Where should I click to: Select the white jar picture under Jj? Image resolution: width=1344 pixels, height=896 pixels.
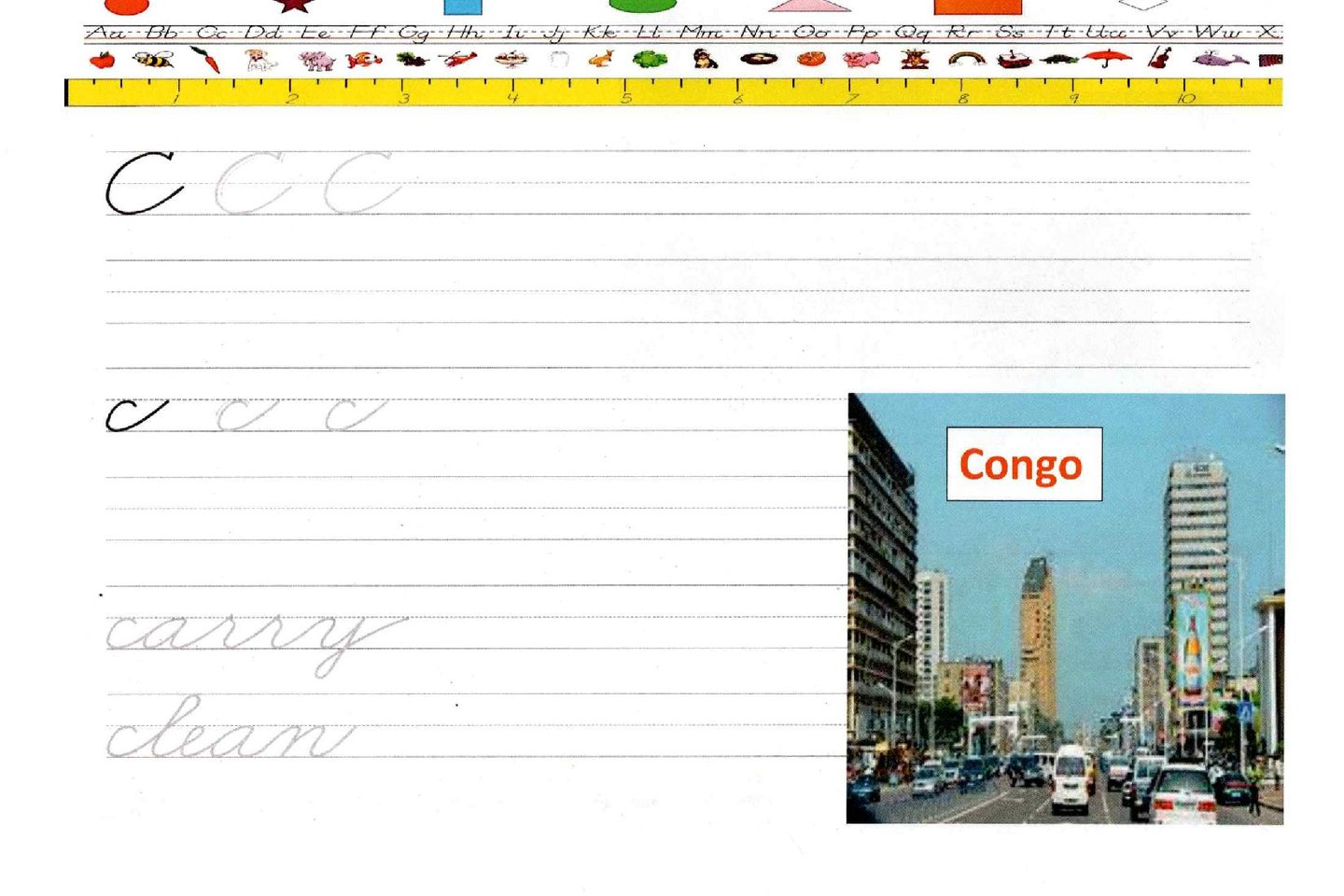559,61
